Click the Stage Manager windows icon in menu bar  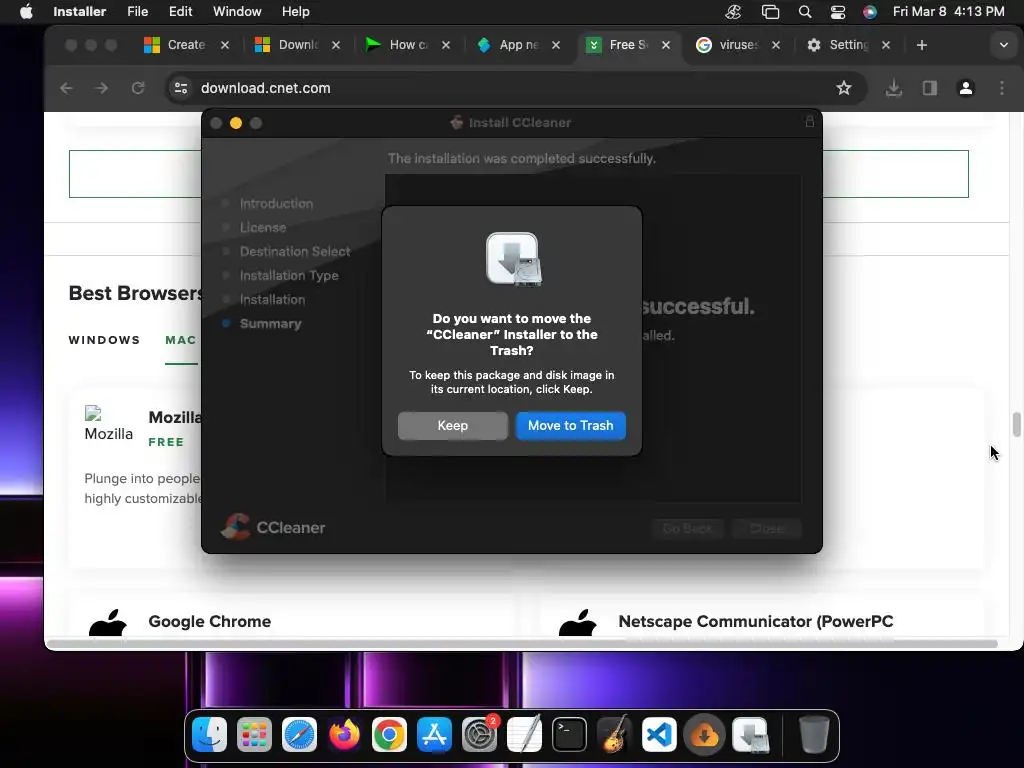point(770,12)
